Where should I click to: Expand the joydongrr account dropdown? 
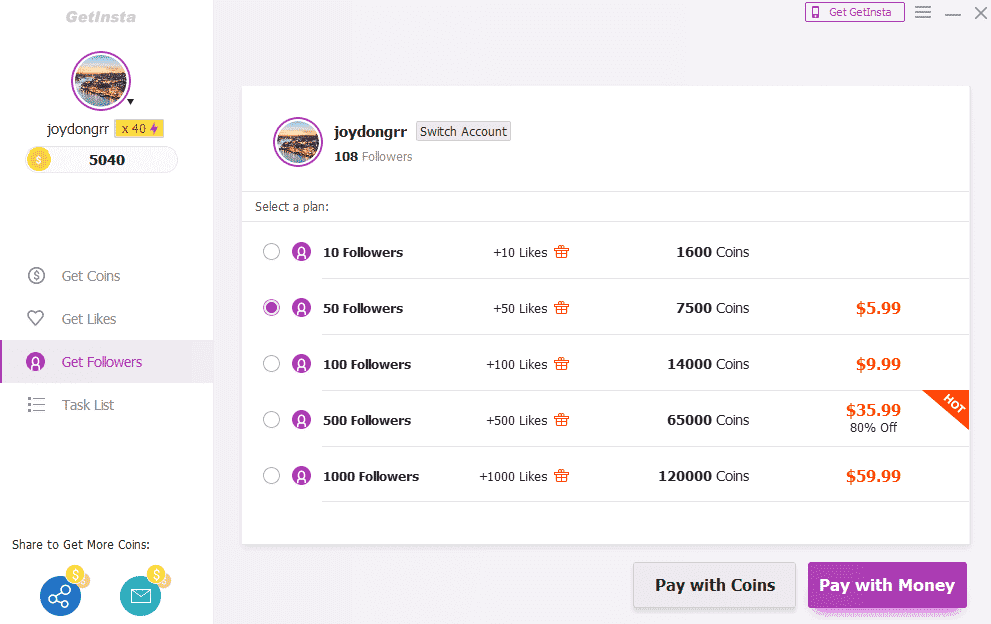130,100
